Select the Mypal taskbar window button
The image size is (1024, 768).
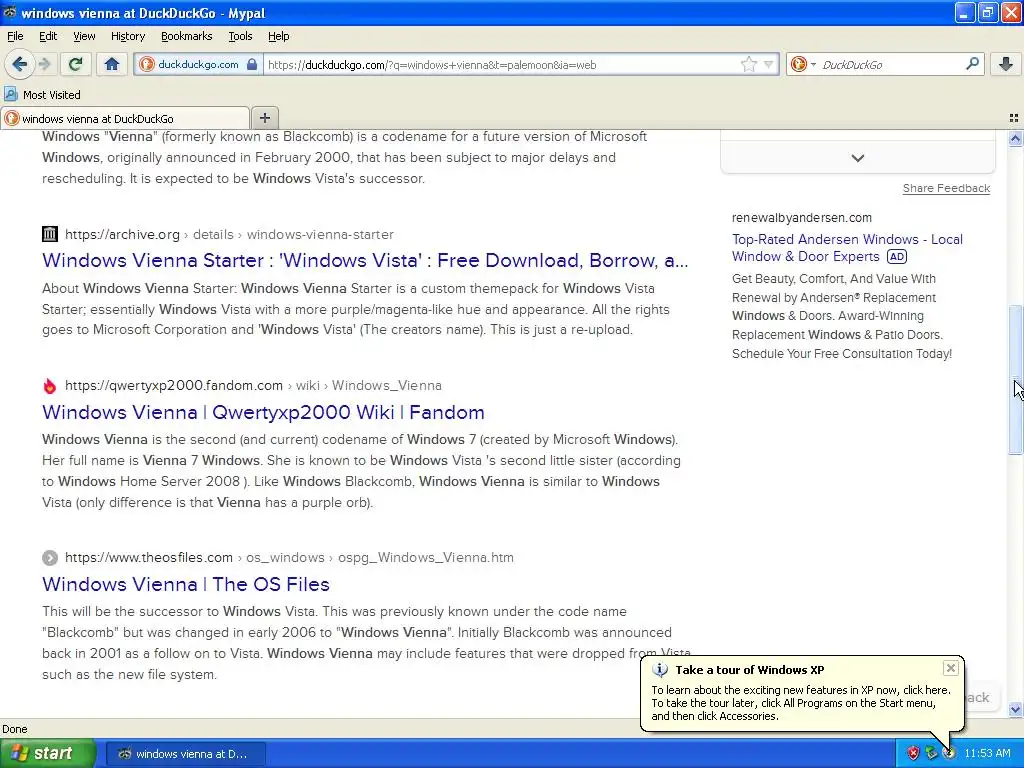tap(185, 754)
